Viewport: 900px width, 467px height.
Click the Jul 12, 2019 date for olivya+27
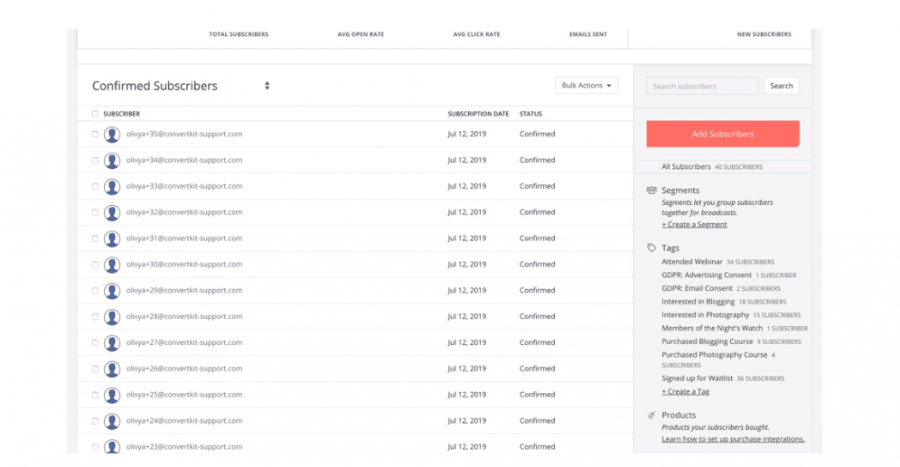coord(467,343)
